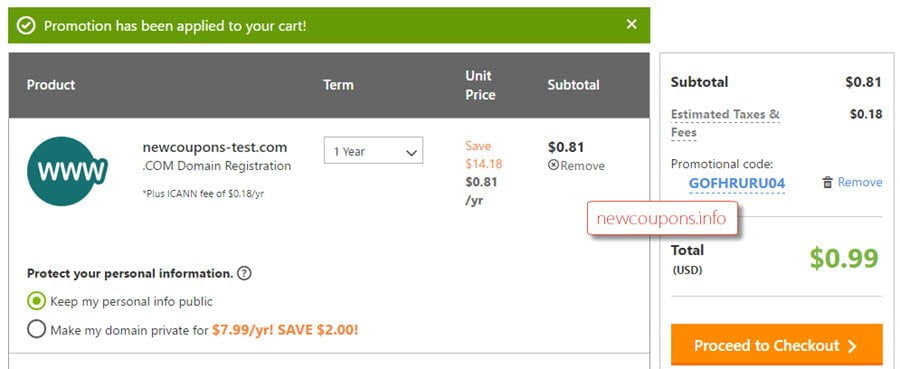
Task: Click the circled X remove icon in cart
Action: point(553,165)
